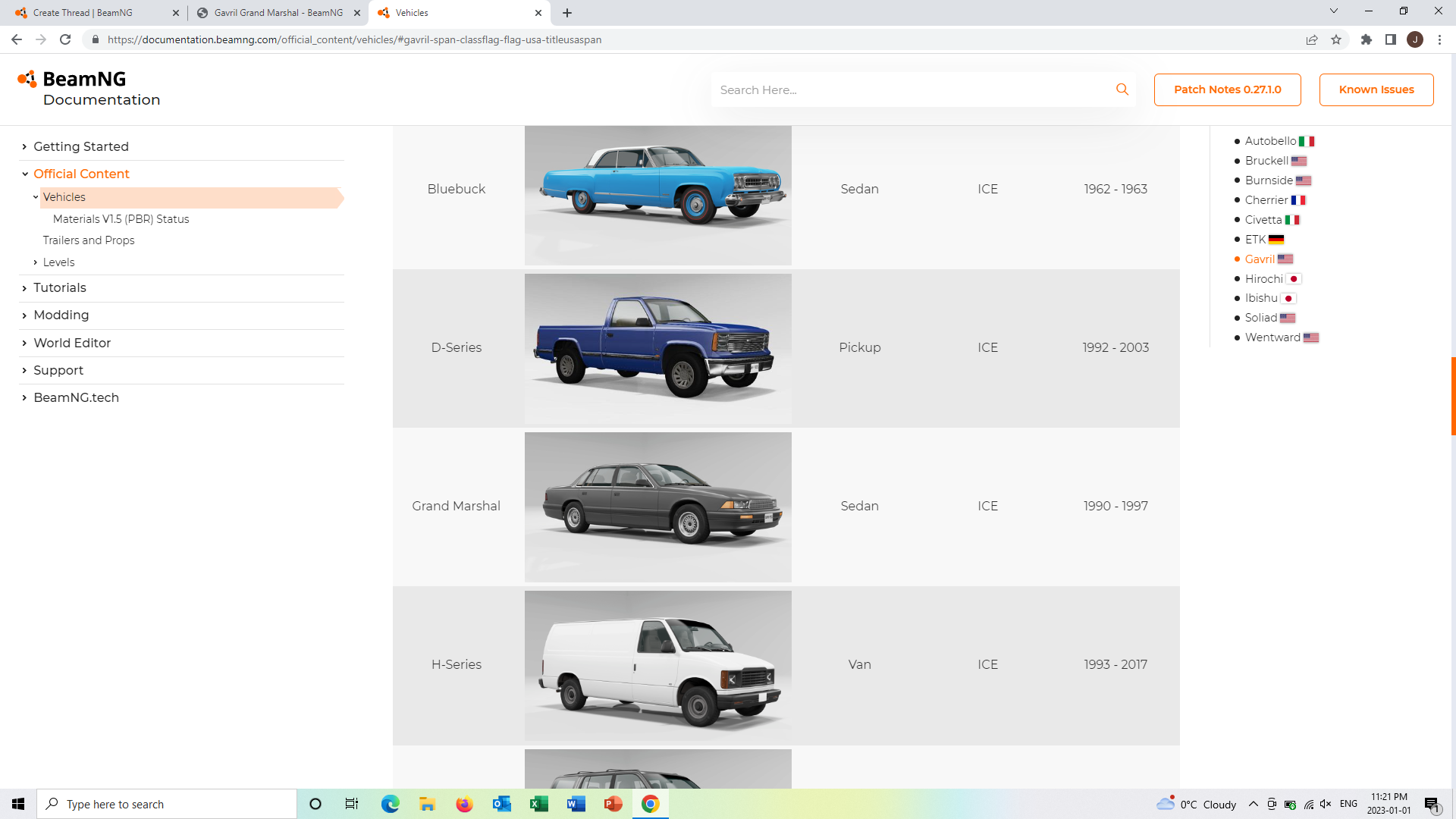Open Grand Marshal sedan thumbnail
Image resolution: width=1456 pixels, height=819 pixels.
[657, 507]
